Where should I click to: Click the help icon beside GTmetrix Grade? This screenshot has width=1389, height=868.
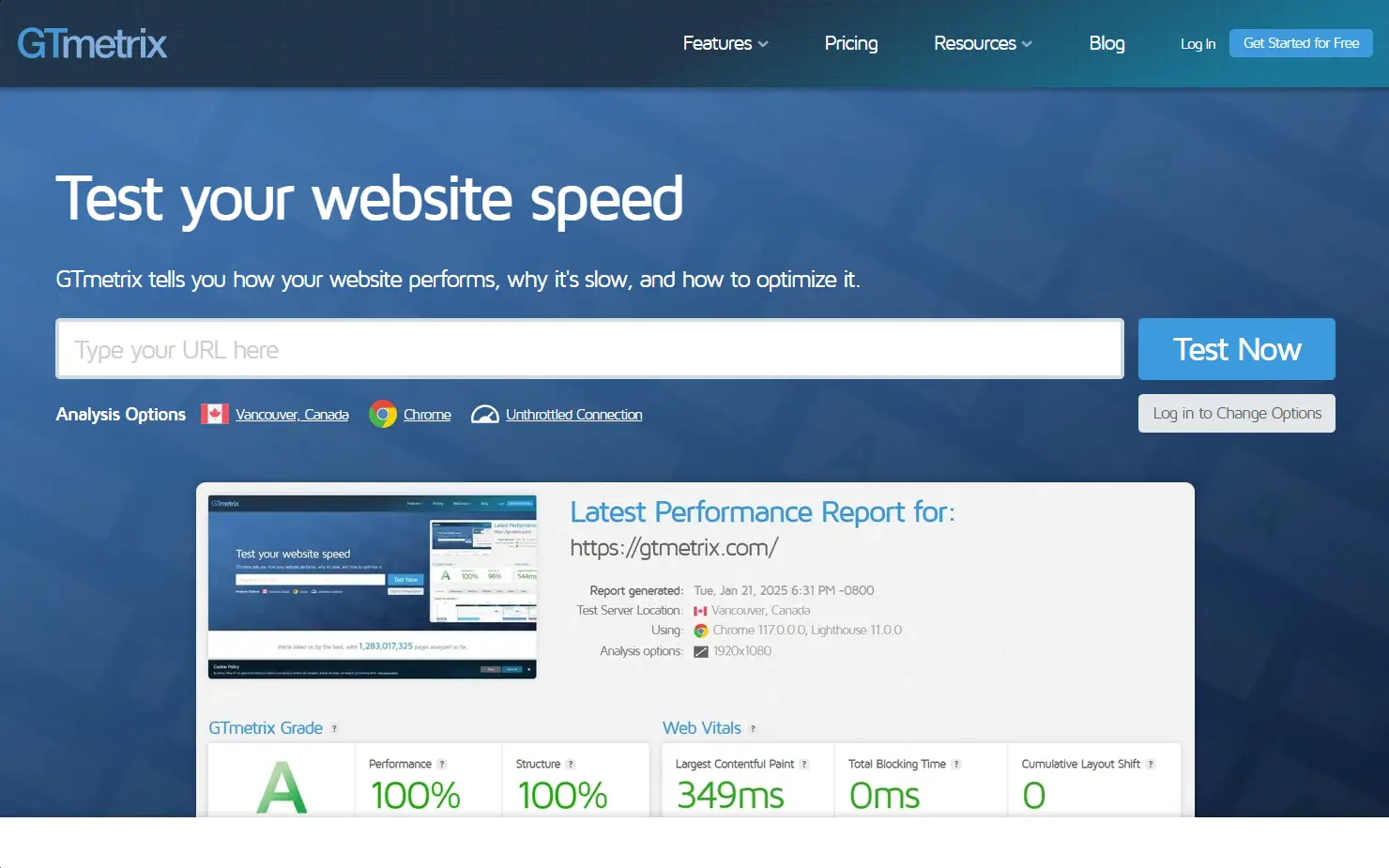pos(334,728)
